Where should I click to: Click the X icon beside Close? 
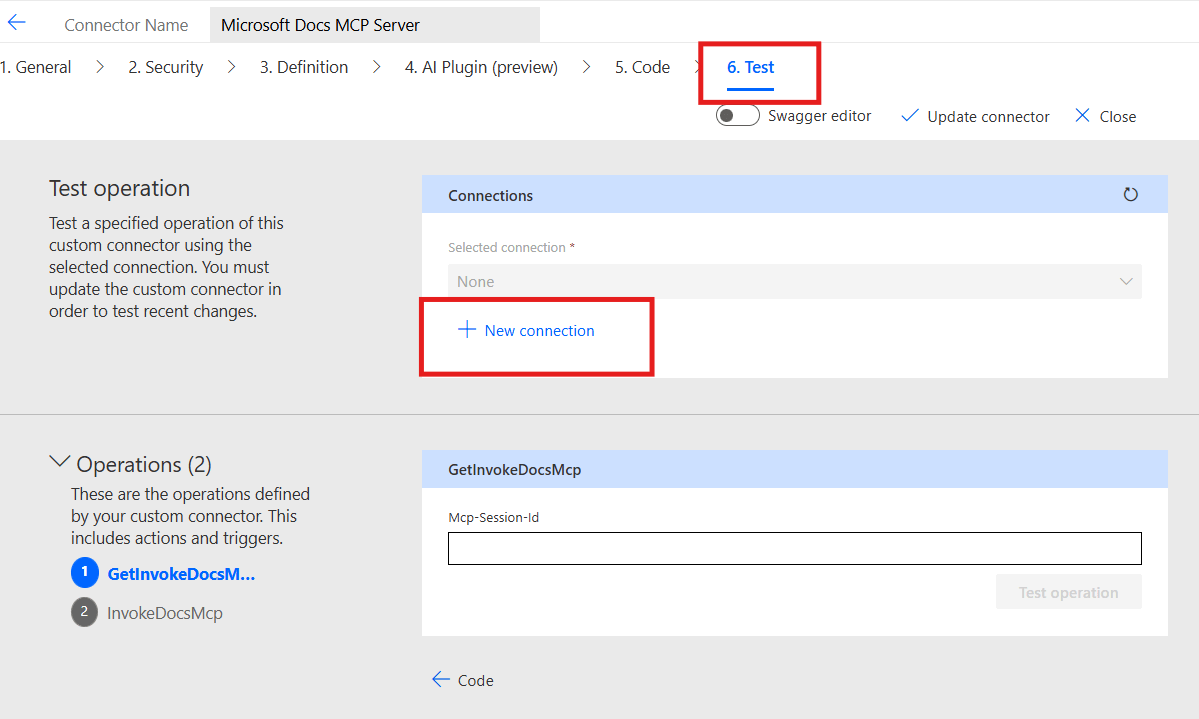click(1082, 115)
